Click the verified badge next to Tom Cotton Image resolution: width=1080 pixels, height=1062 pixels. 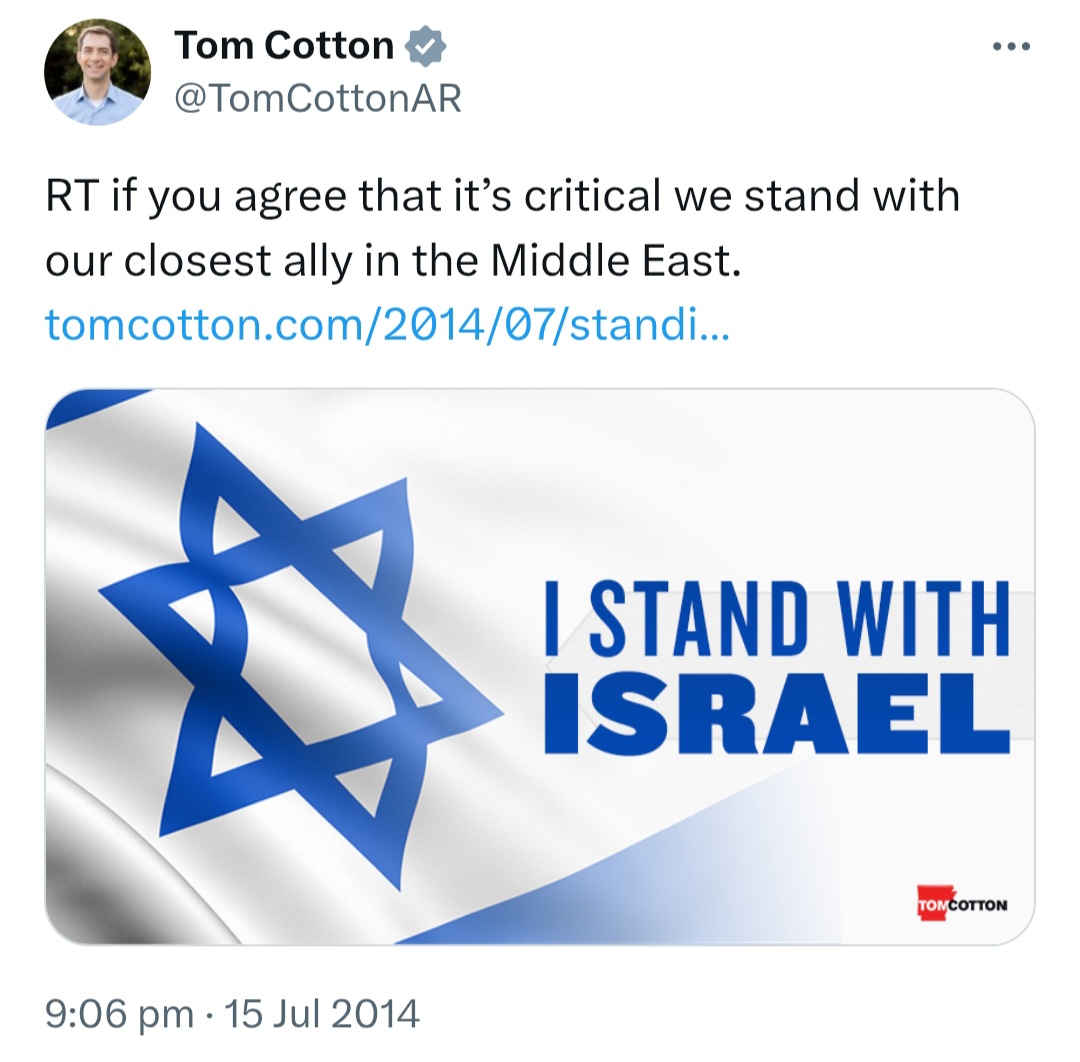point(425,46)
